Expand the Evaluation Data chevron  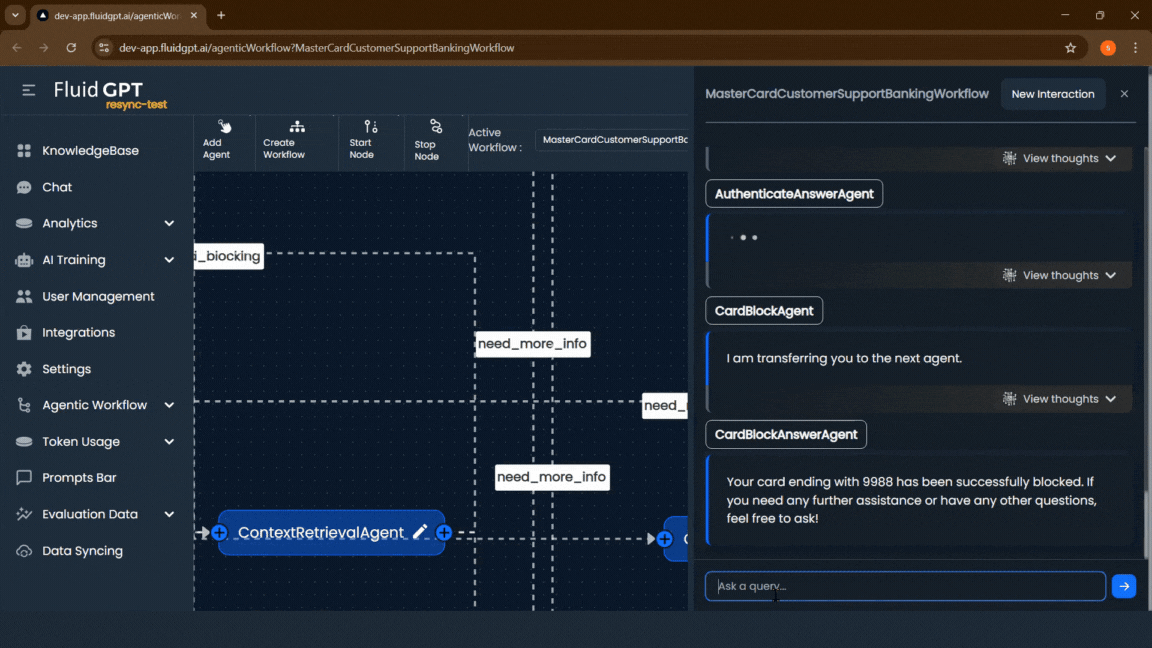click(169, 514)
